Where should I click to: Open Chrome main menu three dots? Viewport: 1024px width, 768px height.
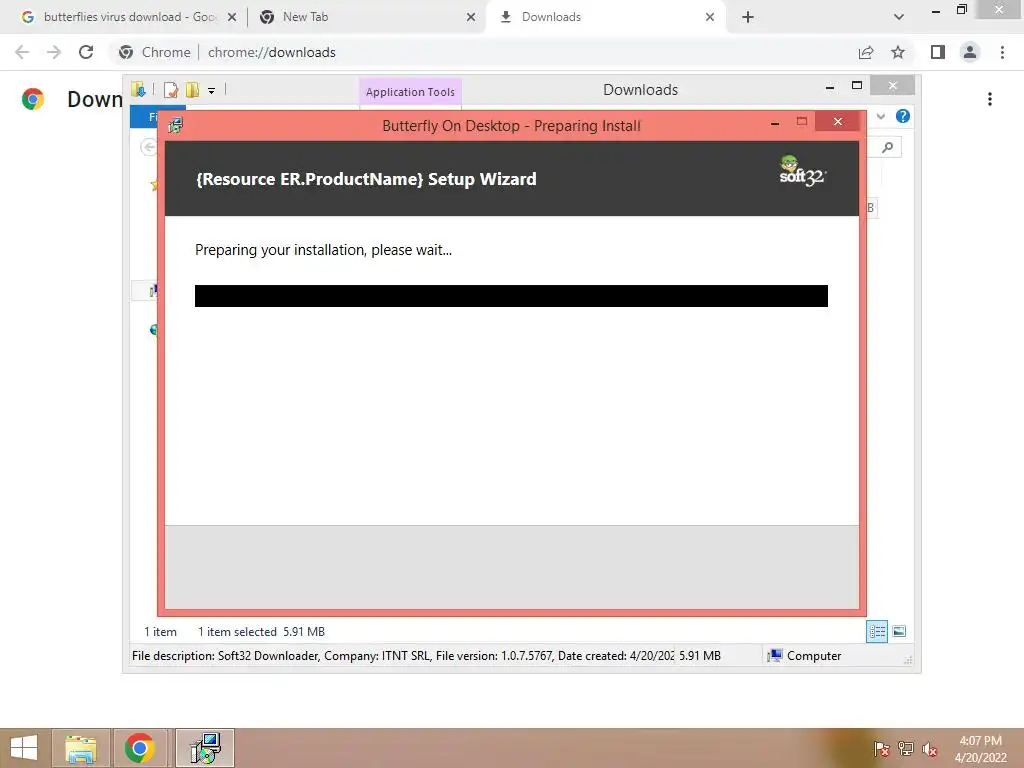[x=1002, y=52]
